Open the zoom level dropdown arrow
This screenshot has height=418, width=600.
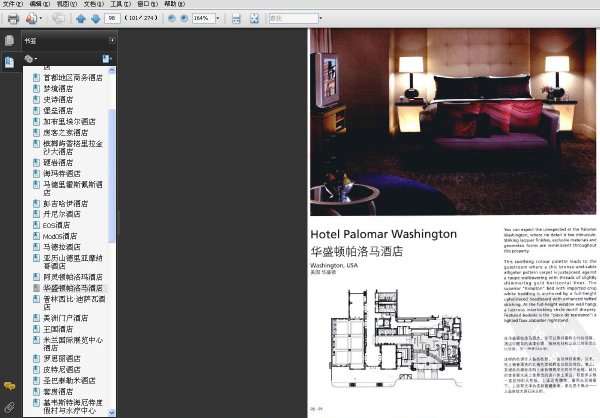218,18
